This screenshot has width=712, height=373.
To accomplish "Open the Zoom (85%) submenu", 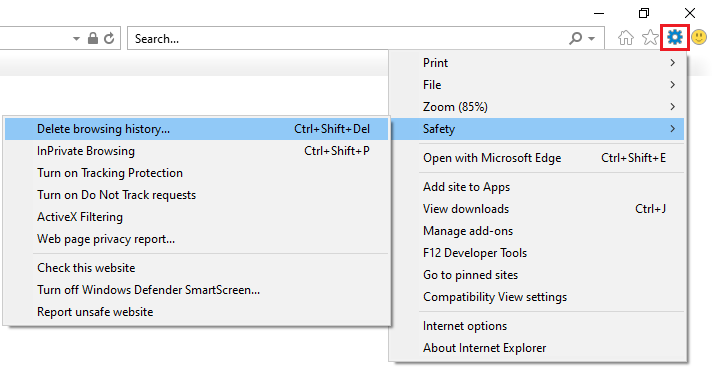I will [538, 107].
